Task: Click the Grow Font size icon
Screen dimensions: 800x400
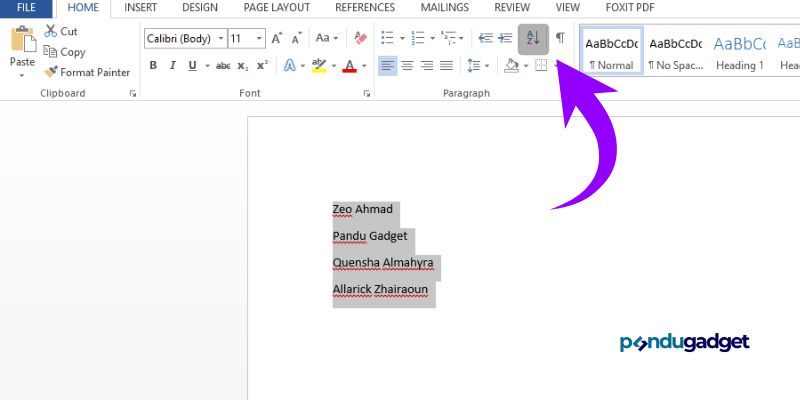Action: tap(279, 39)
